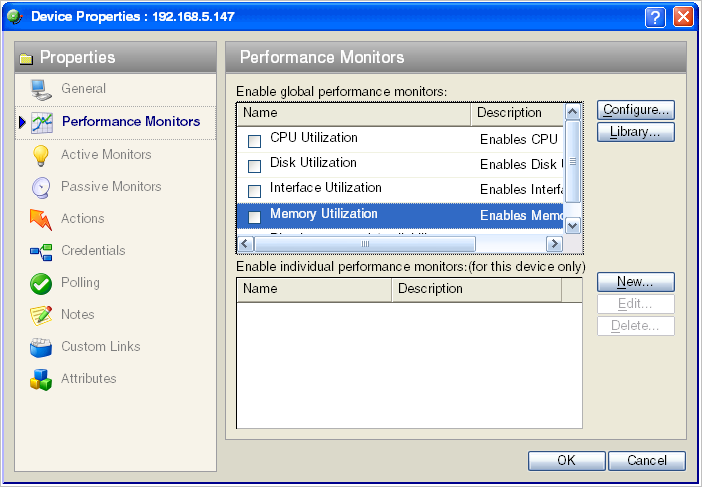Image resolution: width=702 pixels, height=487 pixels.
Task: Click the Passive Monitors clock icon
Action: pos(41,188)
